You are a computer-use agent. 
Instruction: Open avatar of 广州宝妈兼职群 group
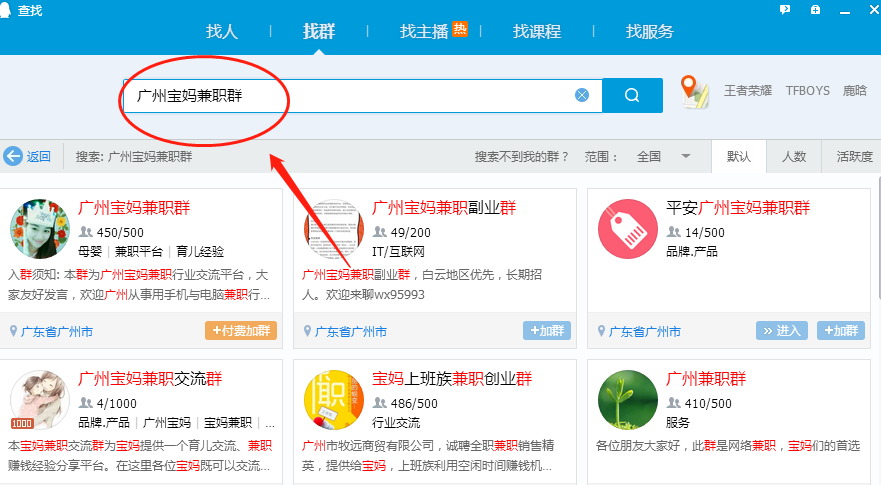click(x=40, y=229)
